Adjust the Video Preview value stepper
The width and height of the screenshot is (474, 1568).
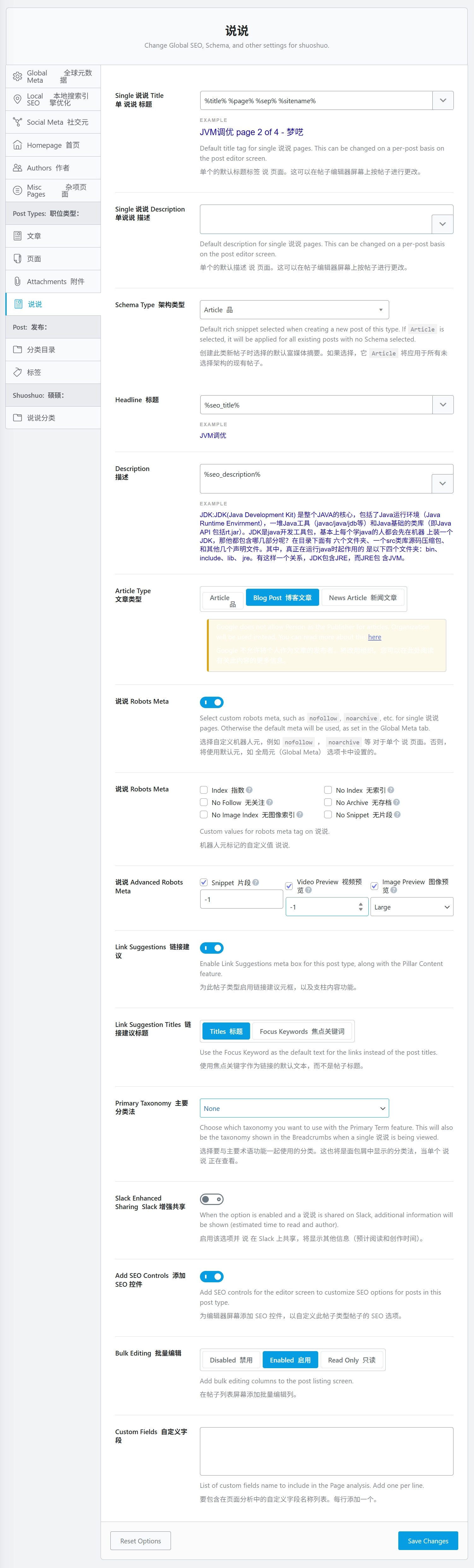(361, 907)
